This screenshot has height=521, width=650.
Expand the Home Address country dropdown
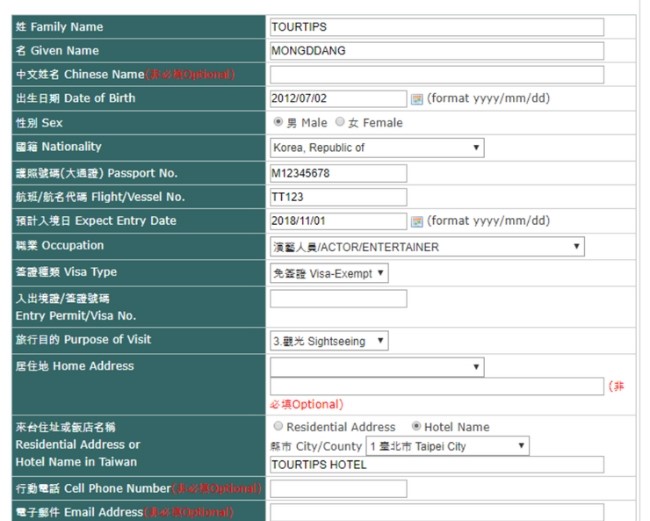pyautogui.click(x=377, y=367)
